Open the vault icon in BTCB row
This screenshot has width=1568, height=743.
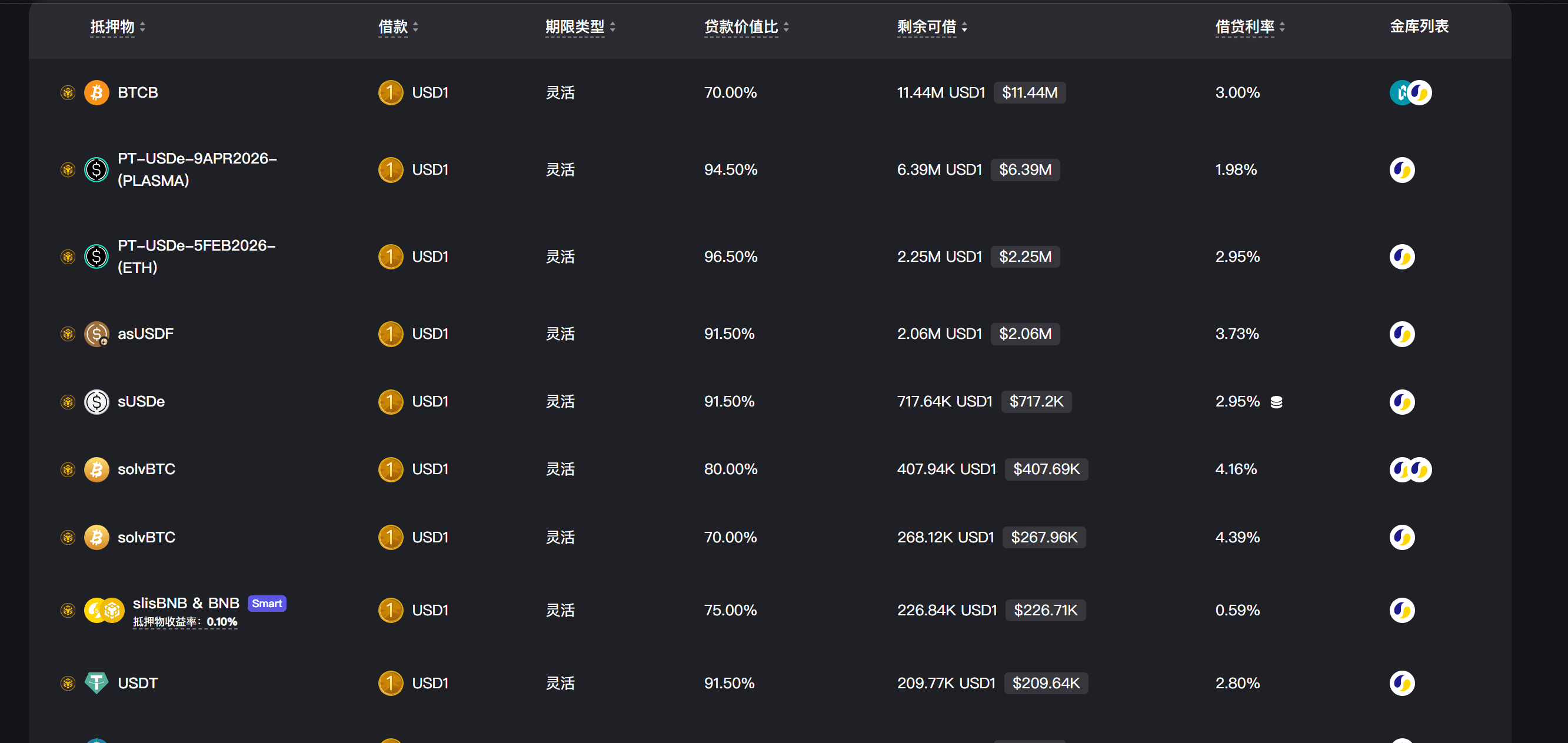(1410, 92)
